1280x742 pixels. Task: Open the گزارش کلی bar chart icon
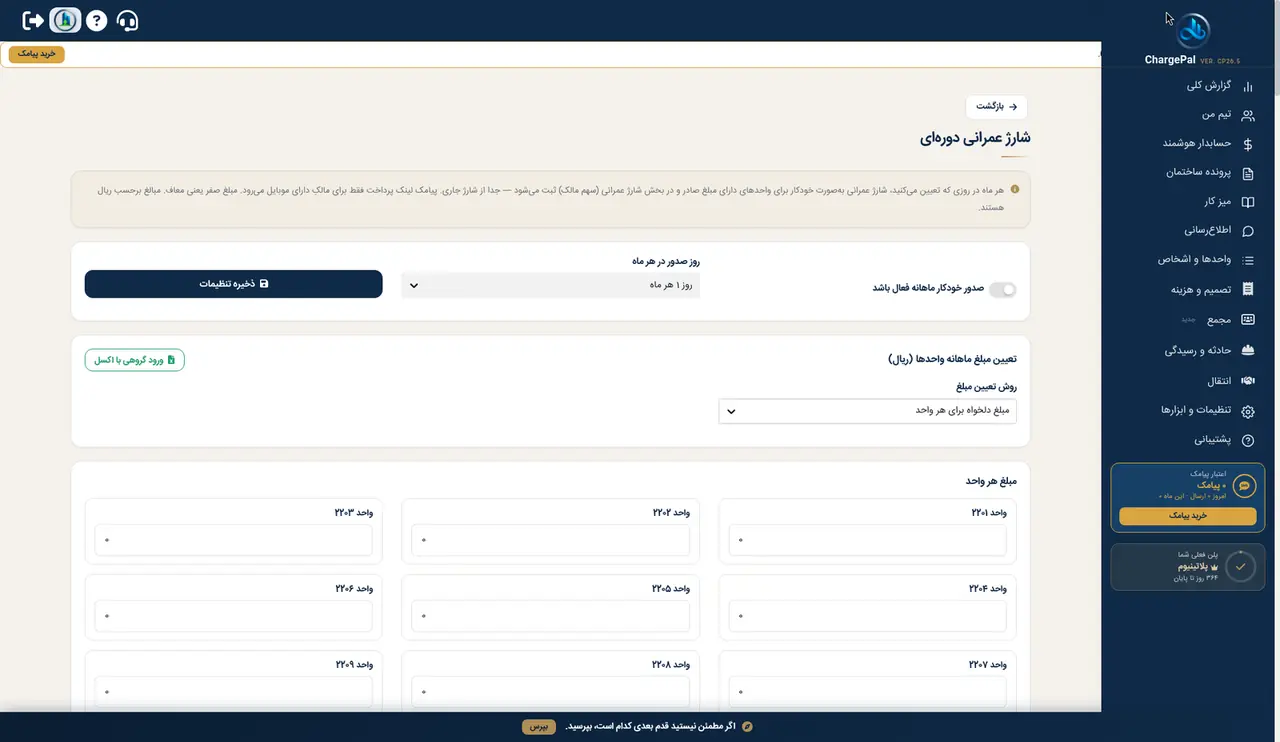tap(1247, 86)
